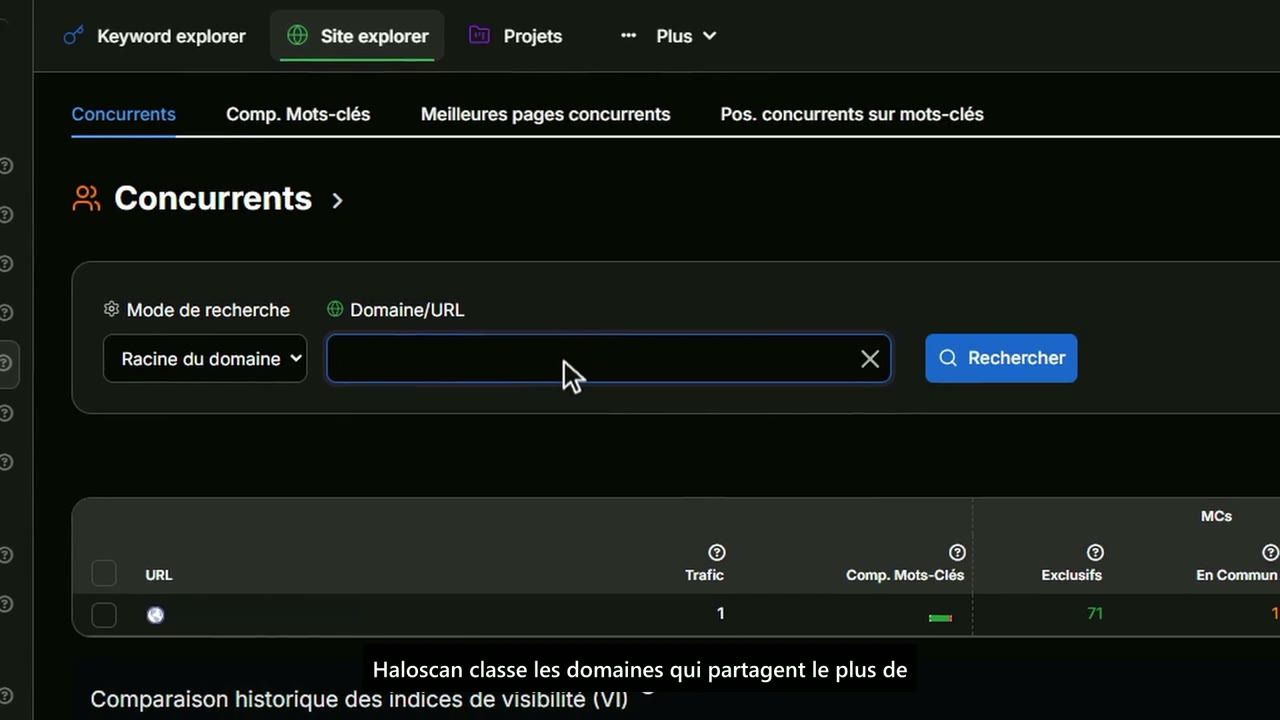
Task: Open the Racine du domaine dropdown
Action: tap(205, 358)
